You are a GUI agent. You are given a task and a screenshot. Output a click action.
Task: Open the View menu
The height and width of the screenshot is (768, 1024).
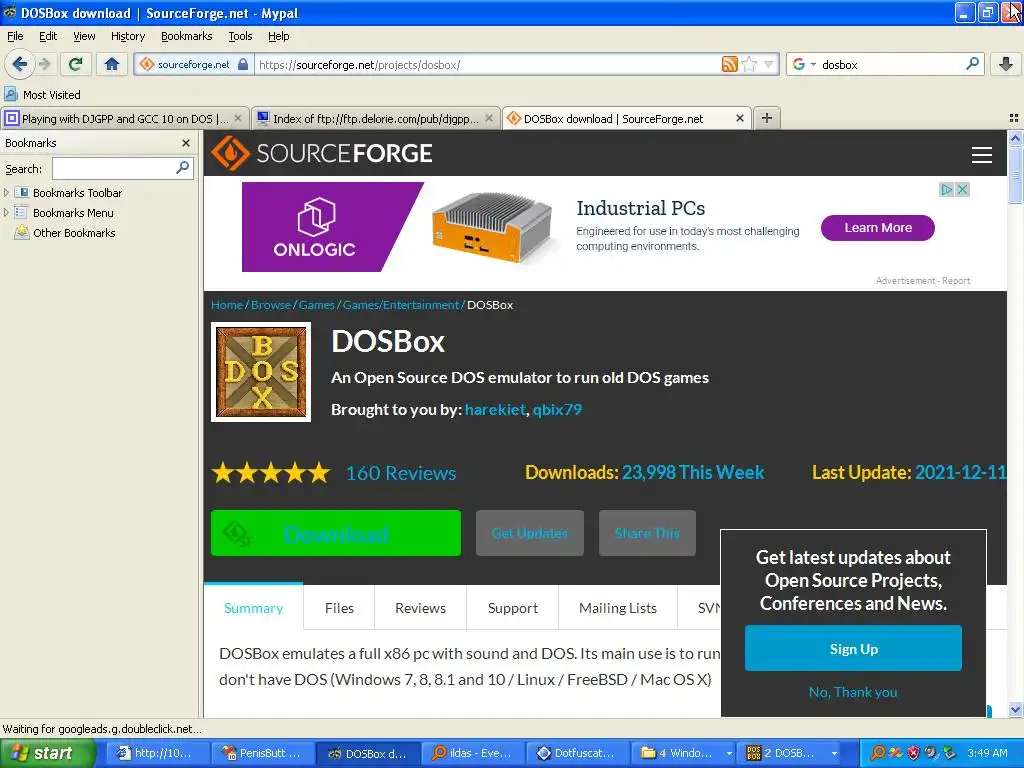[84, 36]
